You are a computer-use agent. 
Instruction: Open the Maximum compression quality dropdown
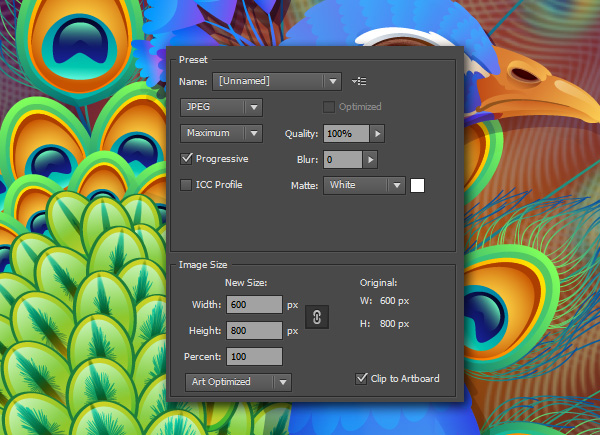coord(221,133)
